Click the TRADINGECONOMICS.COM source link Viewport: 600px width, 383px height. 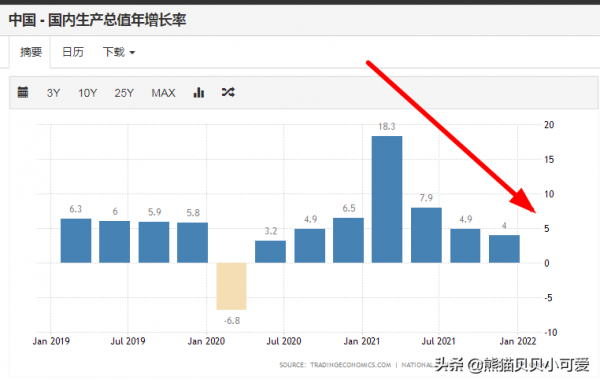[351, 365]
